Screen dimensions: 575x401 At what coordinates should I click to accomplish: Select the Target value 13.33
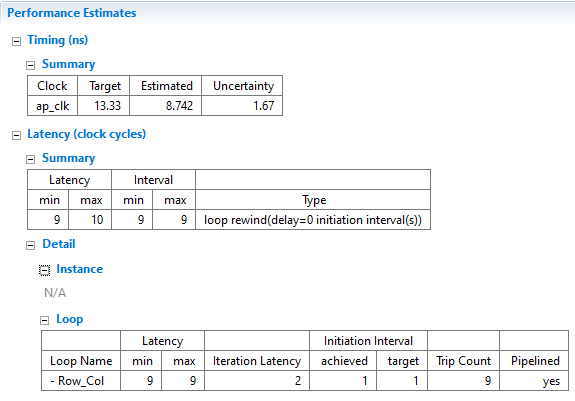pos(104,106)
